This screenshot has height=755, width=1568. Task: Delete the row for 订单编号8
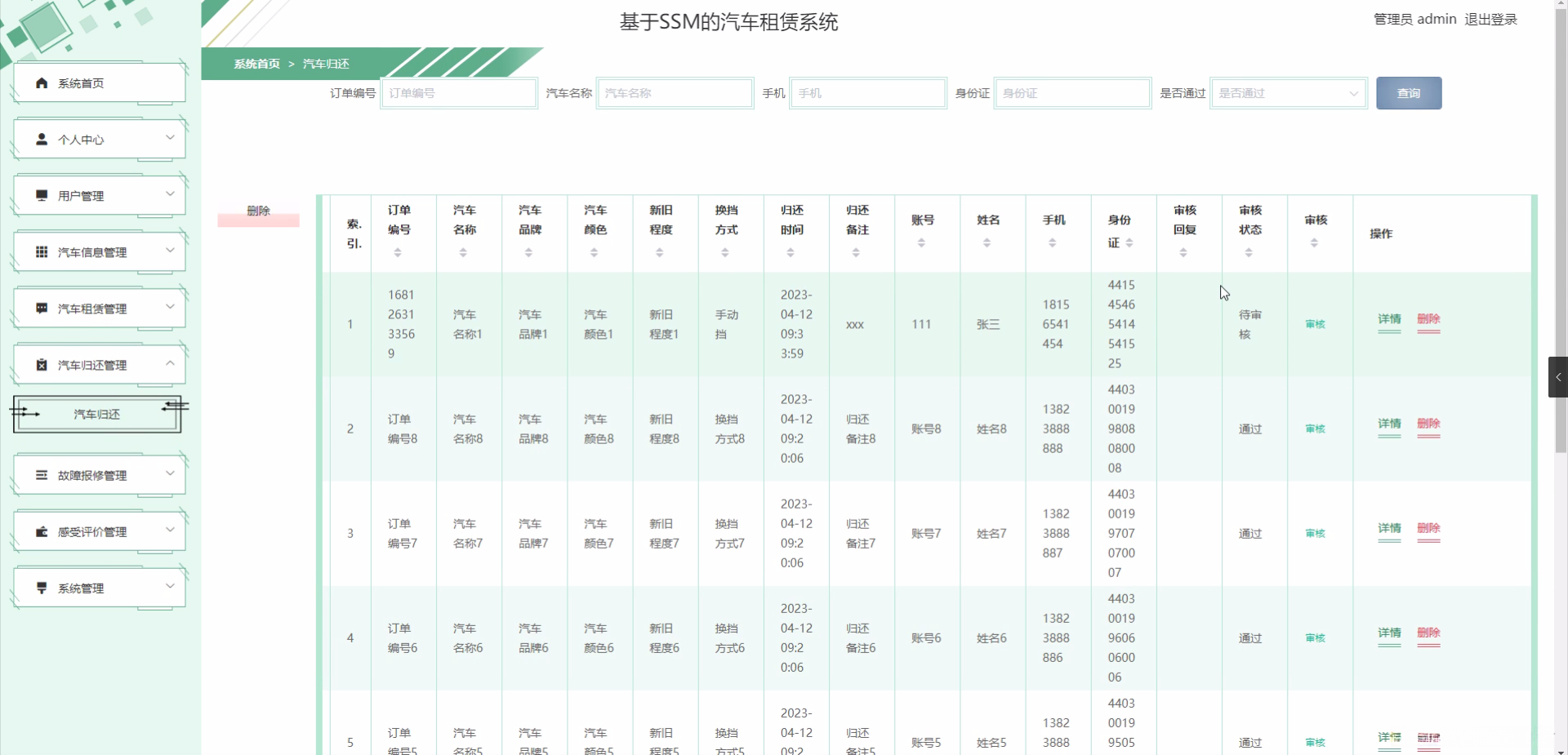(1428, 424)
